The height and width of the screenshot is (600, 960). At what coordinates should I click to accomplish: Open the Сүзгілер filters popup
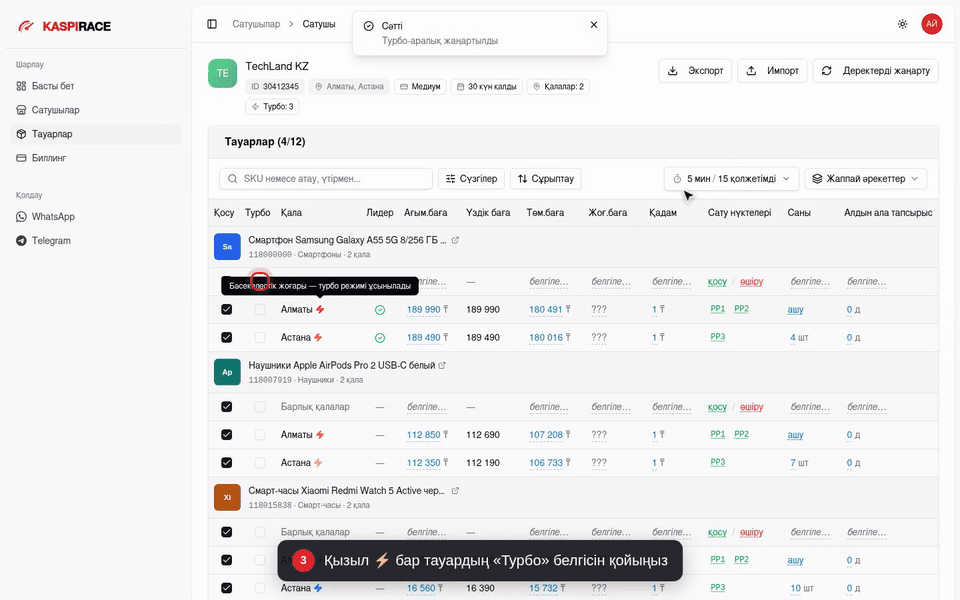click(x=471, y=179)
